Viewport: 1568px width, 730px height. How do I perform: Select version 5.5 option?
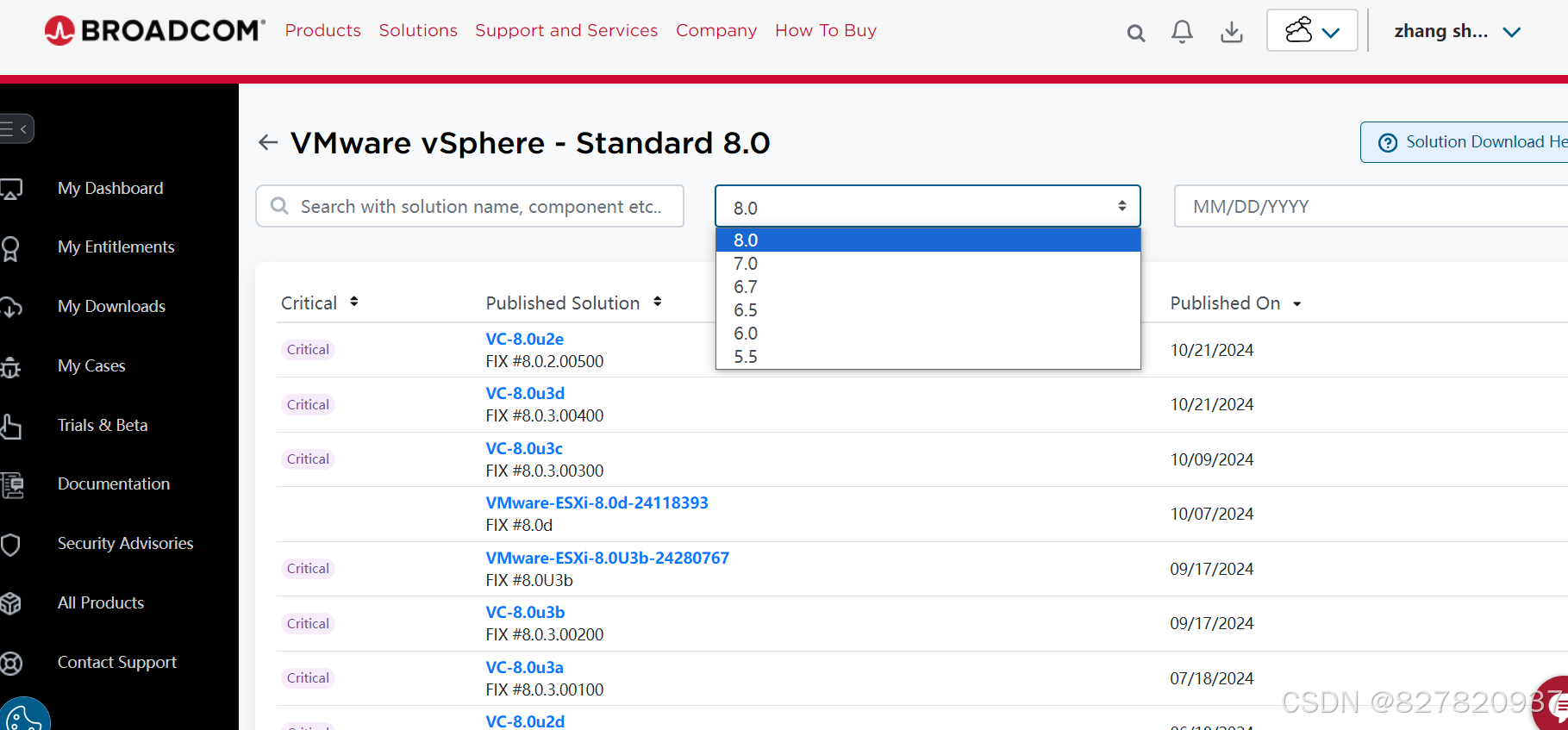click(928, 357)
